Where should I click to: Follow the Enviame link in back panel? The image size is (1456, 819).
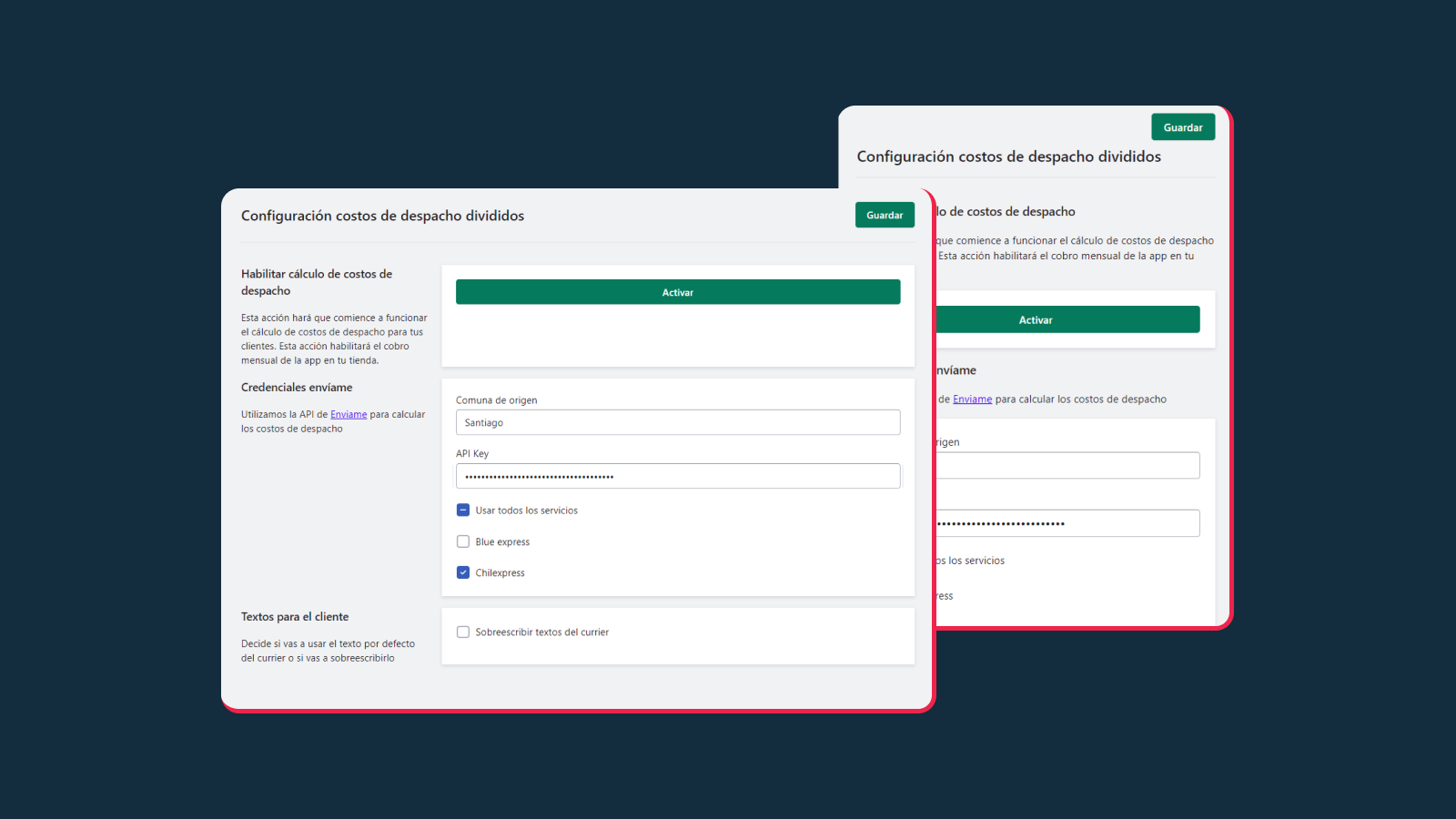pos(972,399)
